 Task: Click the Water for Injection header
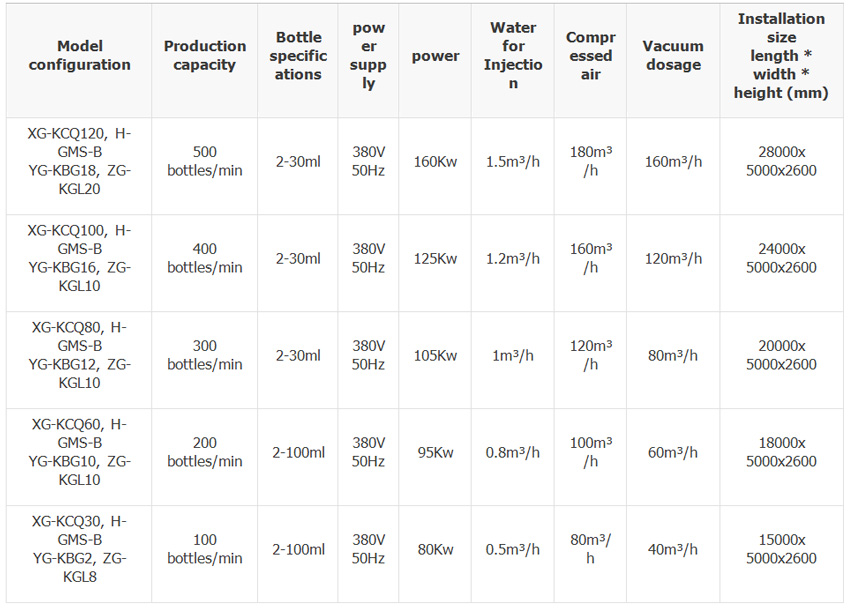[513, 56]
